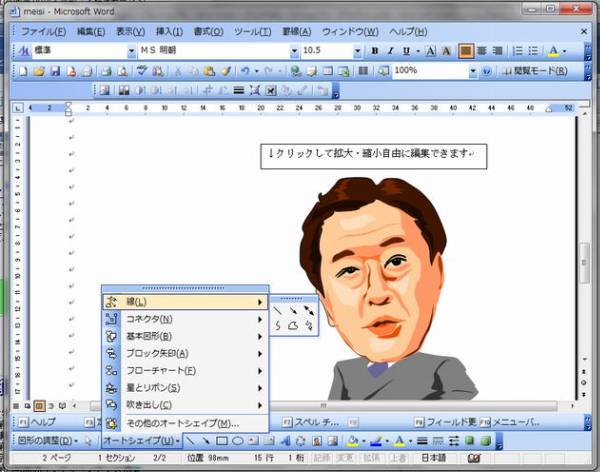Click the Bold formatting icon

[375, 51]
